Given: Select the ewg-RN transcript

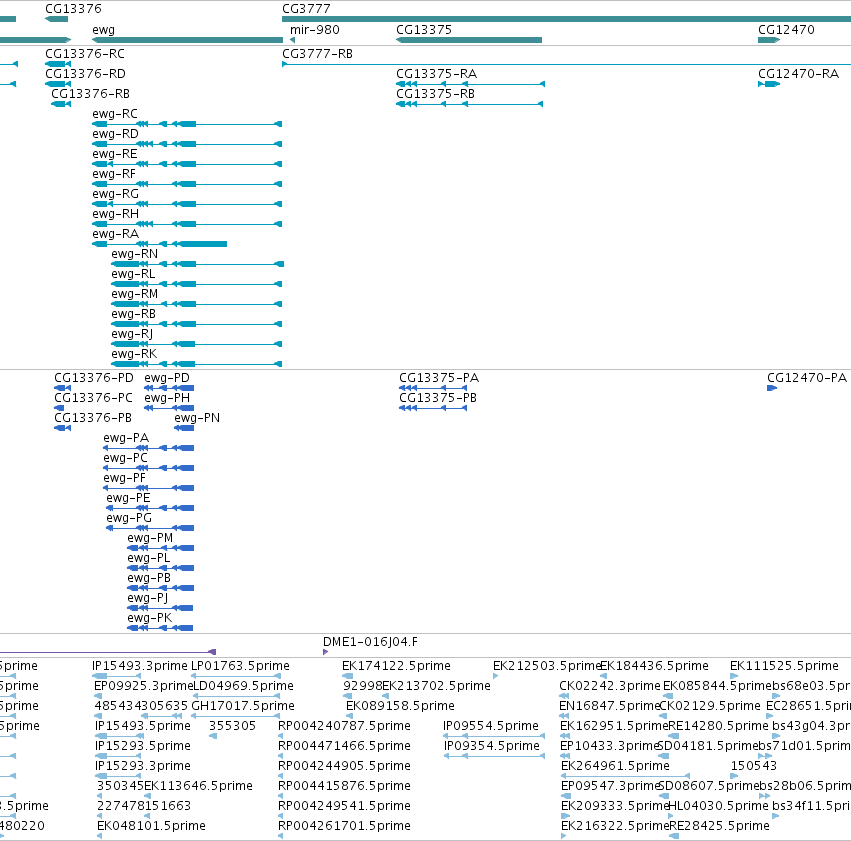Looking at the screenshot, I should (198, 264).
